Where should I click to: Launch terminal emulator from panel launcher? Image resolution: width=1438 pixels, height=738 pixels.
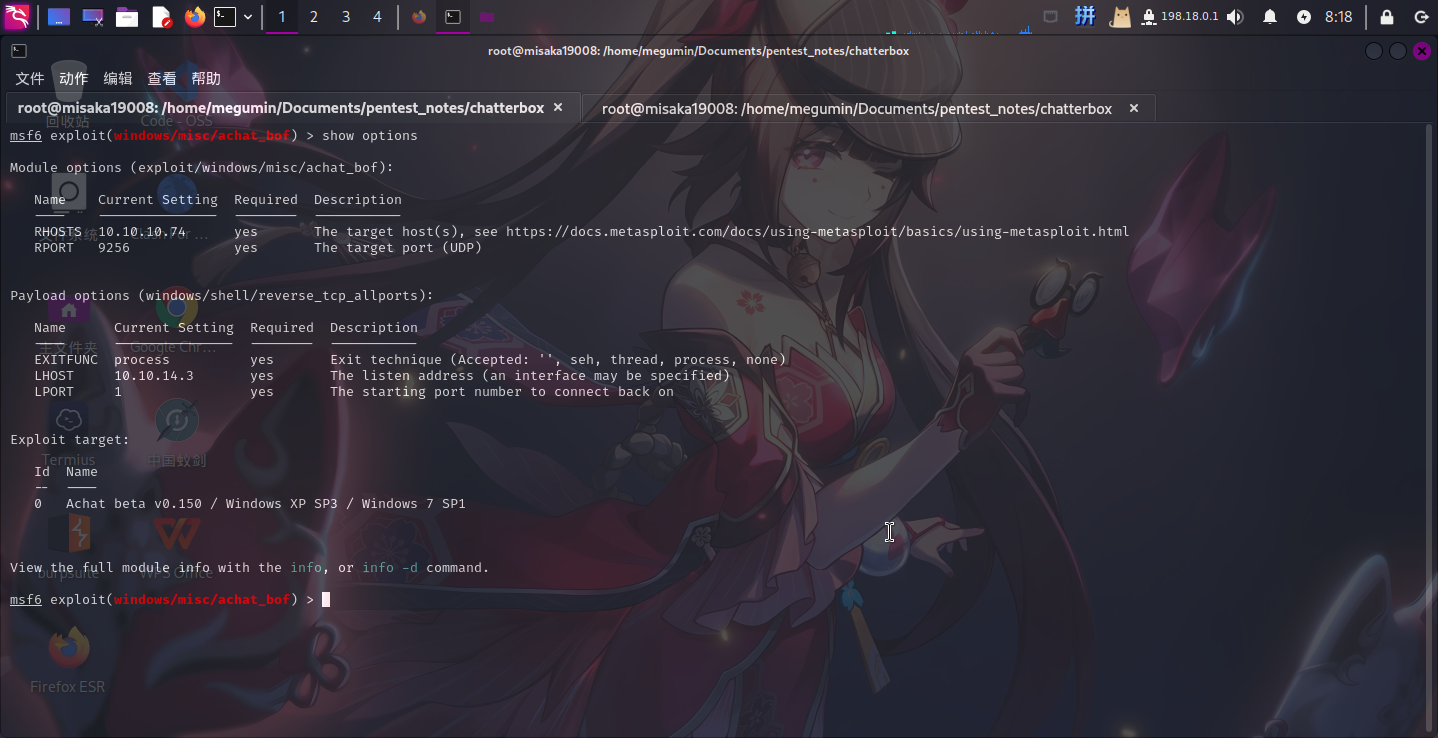[x=226, y=17]
